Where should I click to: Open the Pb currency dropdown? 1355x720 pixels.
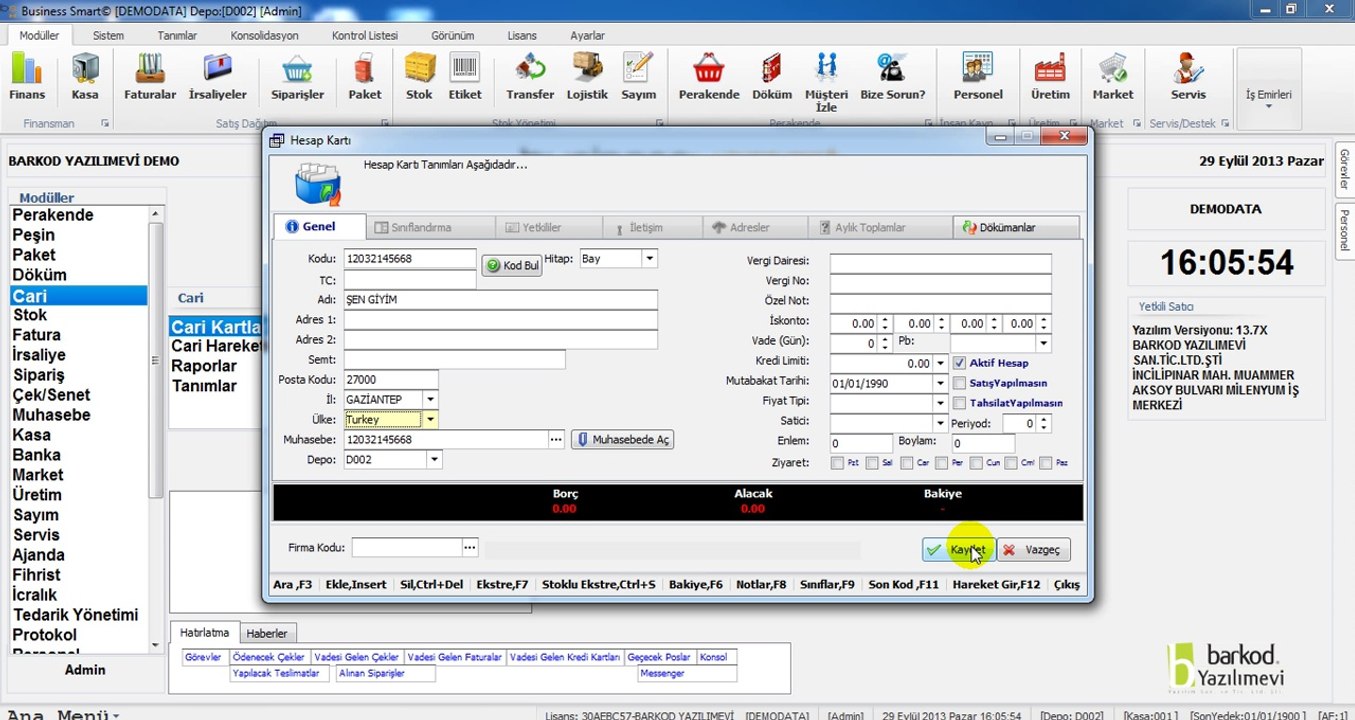1044,343
